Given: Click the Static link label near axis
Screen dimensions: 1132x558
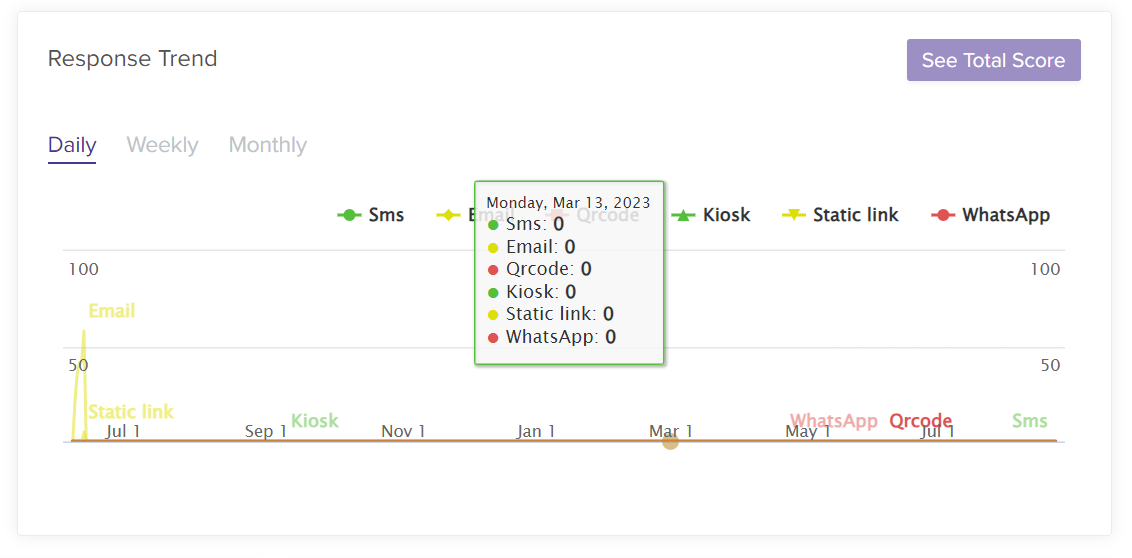Looking at the screenshot, I should [x=131, y=412].
